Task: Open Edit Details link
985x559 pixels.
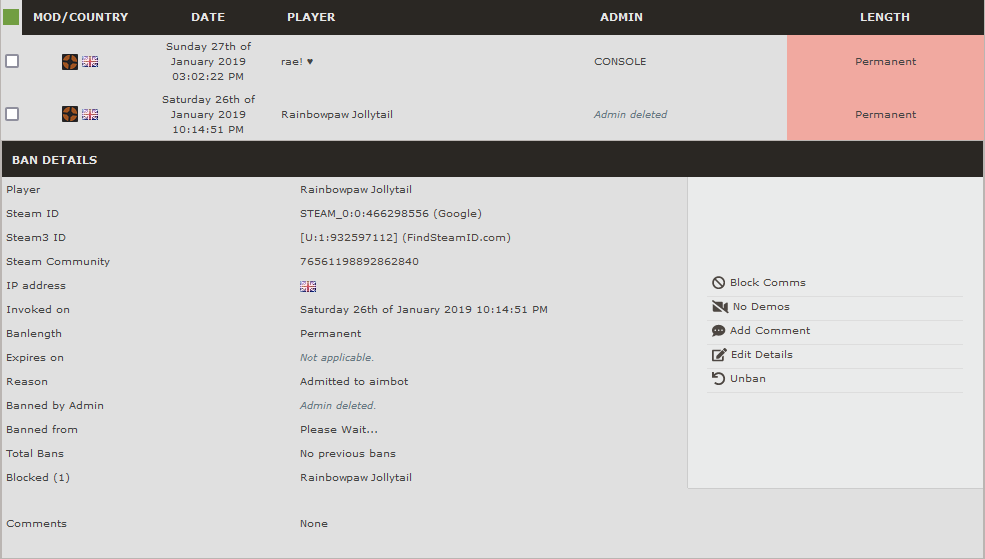Action: (x=762, y=354)
